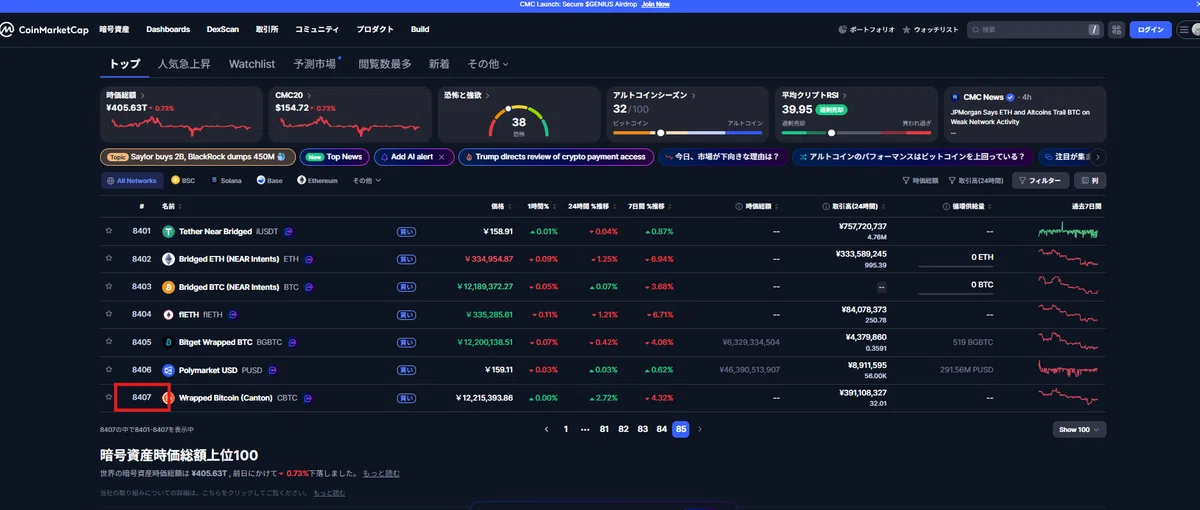Open Show 100 rows dropdown
This screenshot has width=1200, height=510.
pyautogui.click(x=1080, y=429)
